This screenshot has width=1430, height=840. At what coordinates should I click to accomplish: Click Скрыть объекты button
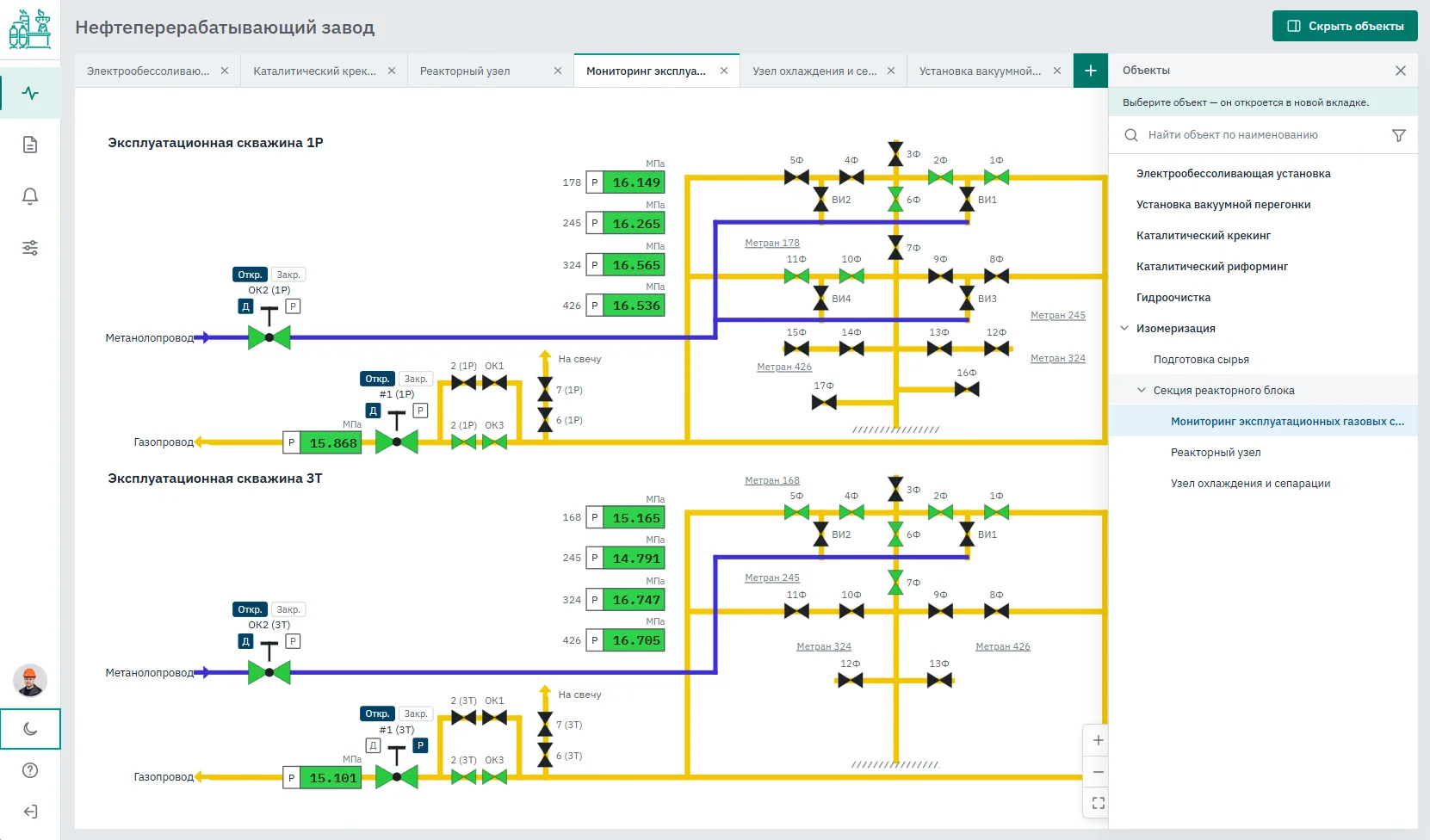[1345, 26]
